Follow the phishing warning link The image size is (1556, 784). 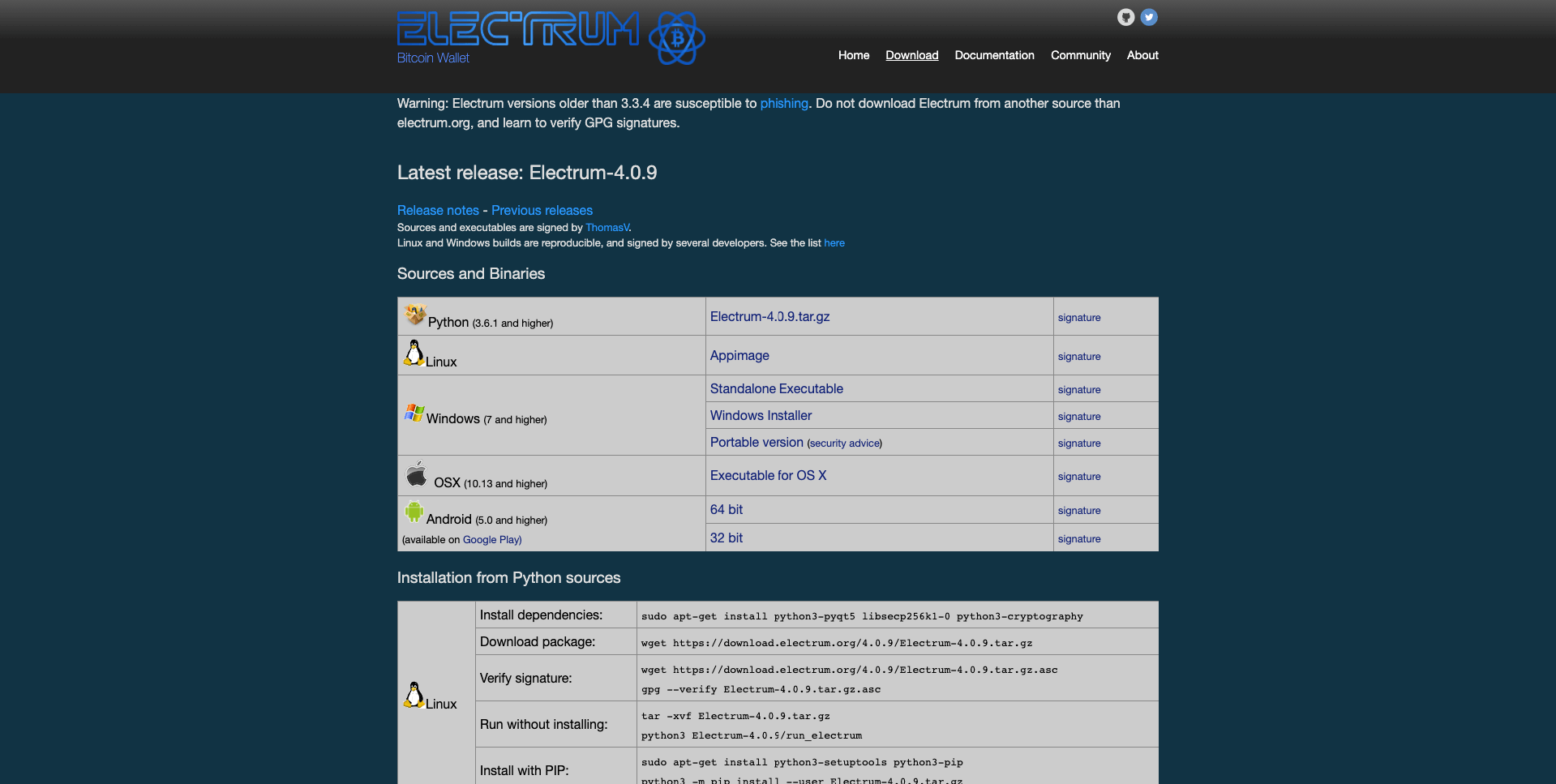pyautogui.click(x=784, y=104)
